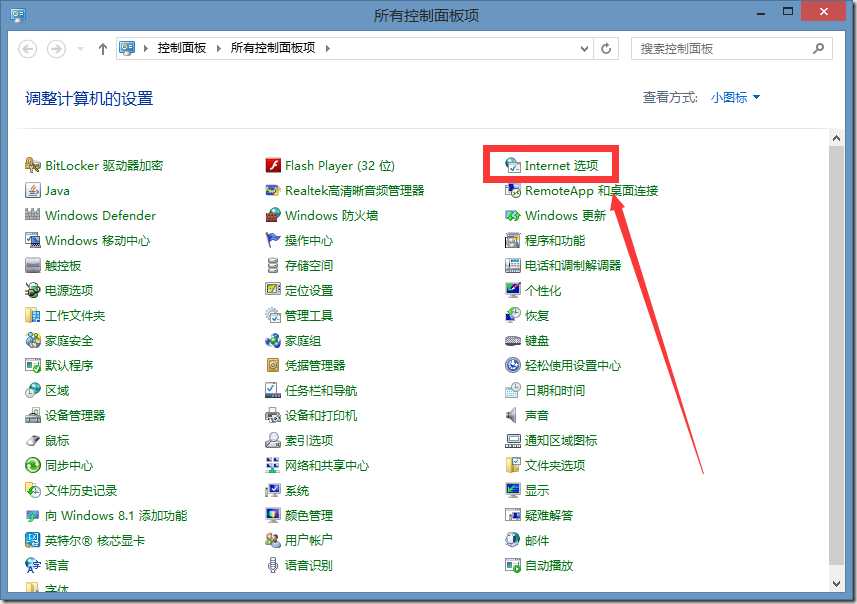Click the 鼠标 mouse icon
857x604 pixels.
33,440
